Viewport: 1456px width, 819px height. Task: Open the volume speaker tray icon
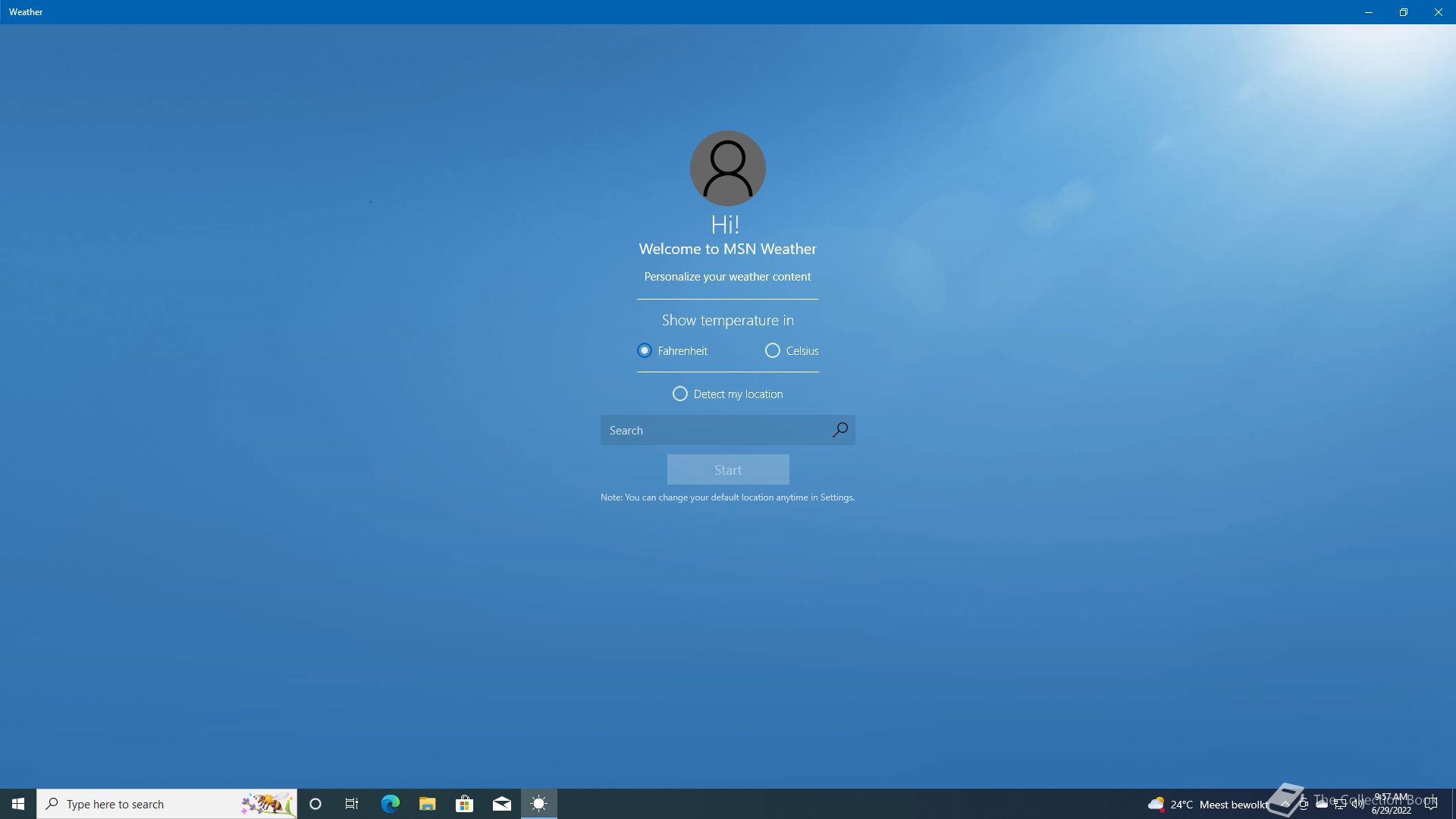coord(1358,804)
